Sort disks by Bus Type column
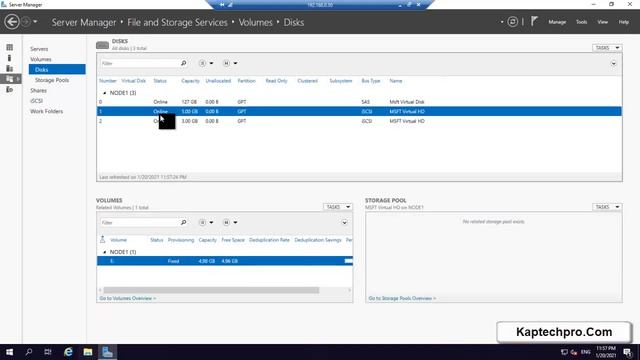The width and height of the screenshot is (640, 360). (x=371, y=81)
